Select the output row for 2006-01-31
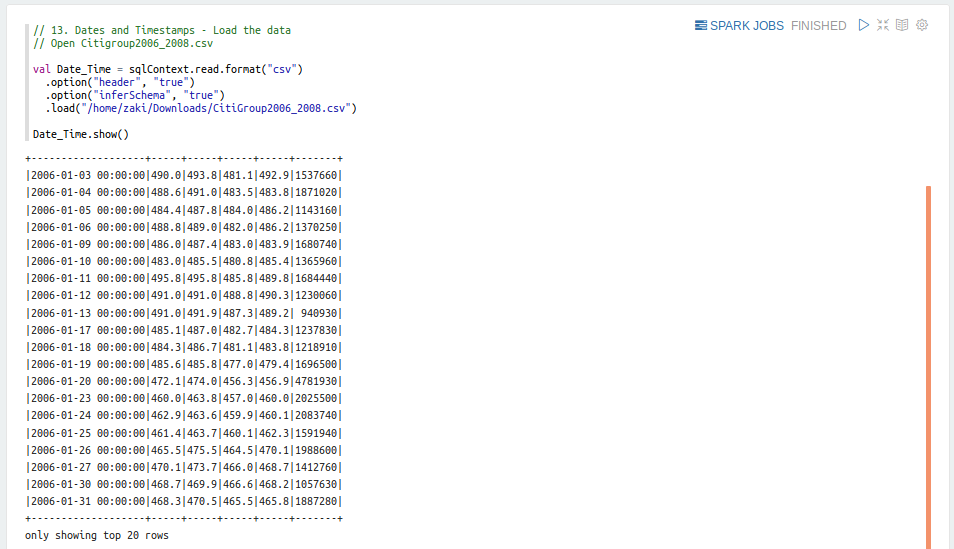The height and width of the screenshot is (549, 954). click(x=184, y=501)
